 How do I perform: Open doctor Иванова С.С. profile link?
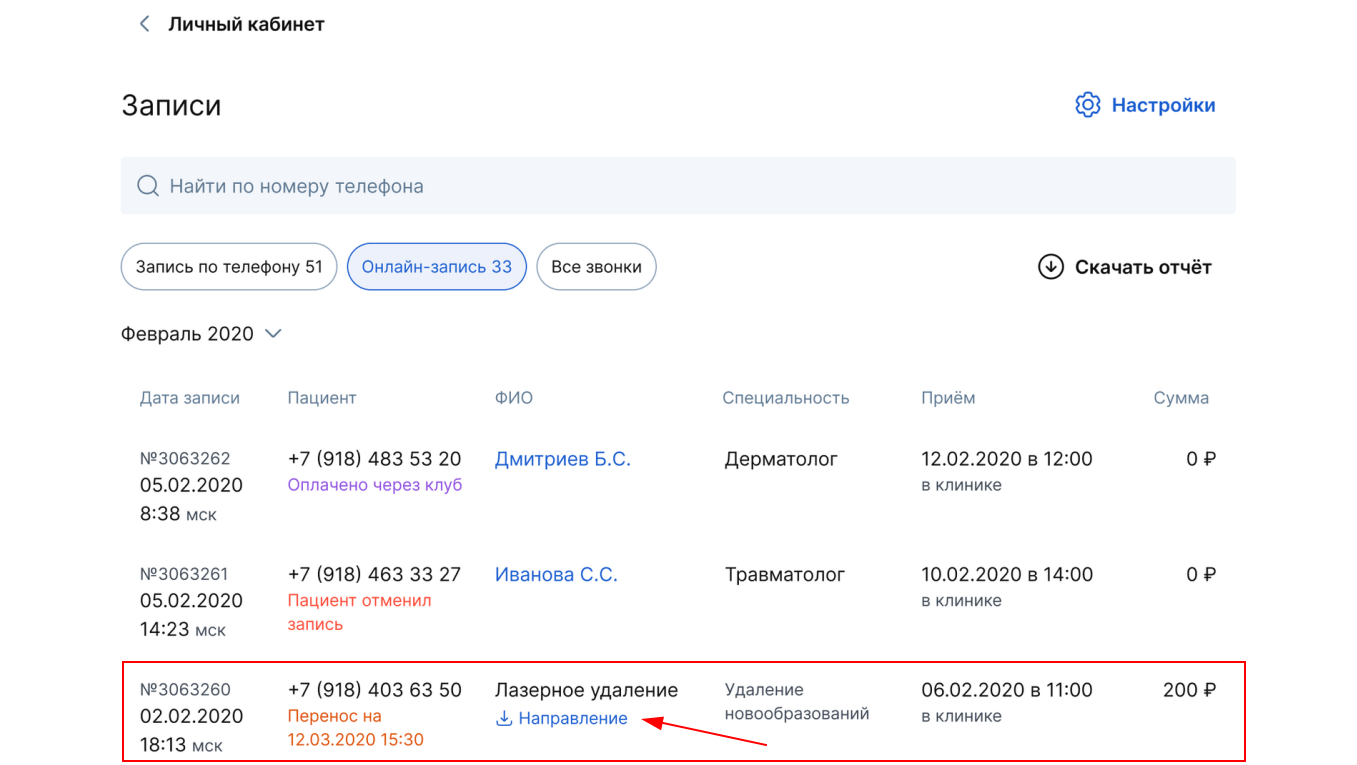[556, 575]
